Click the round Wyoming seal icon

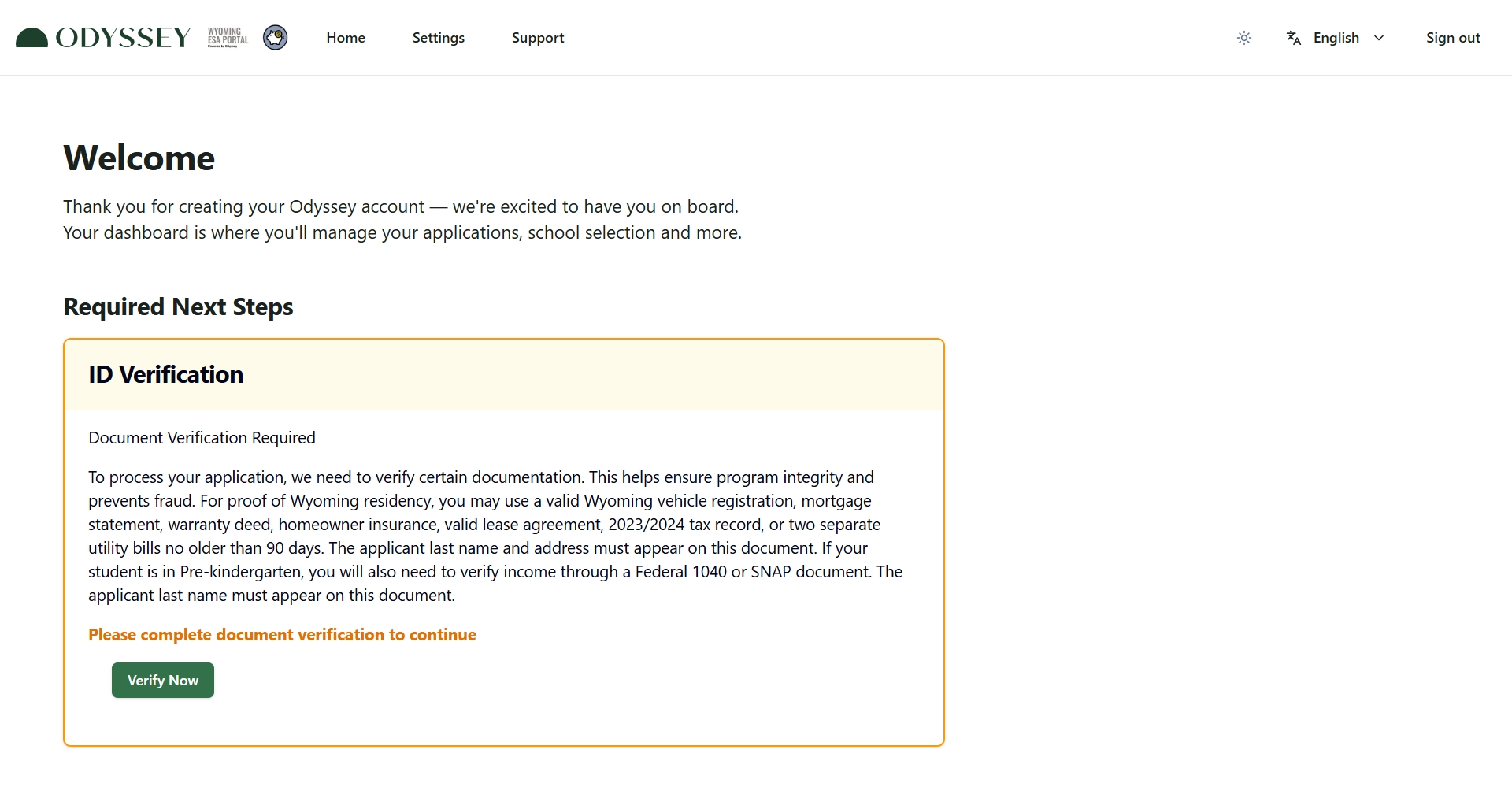coord(275,37)
